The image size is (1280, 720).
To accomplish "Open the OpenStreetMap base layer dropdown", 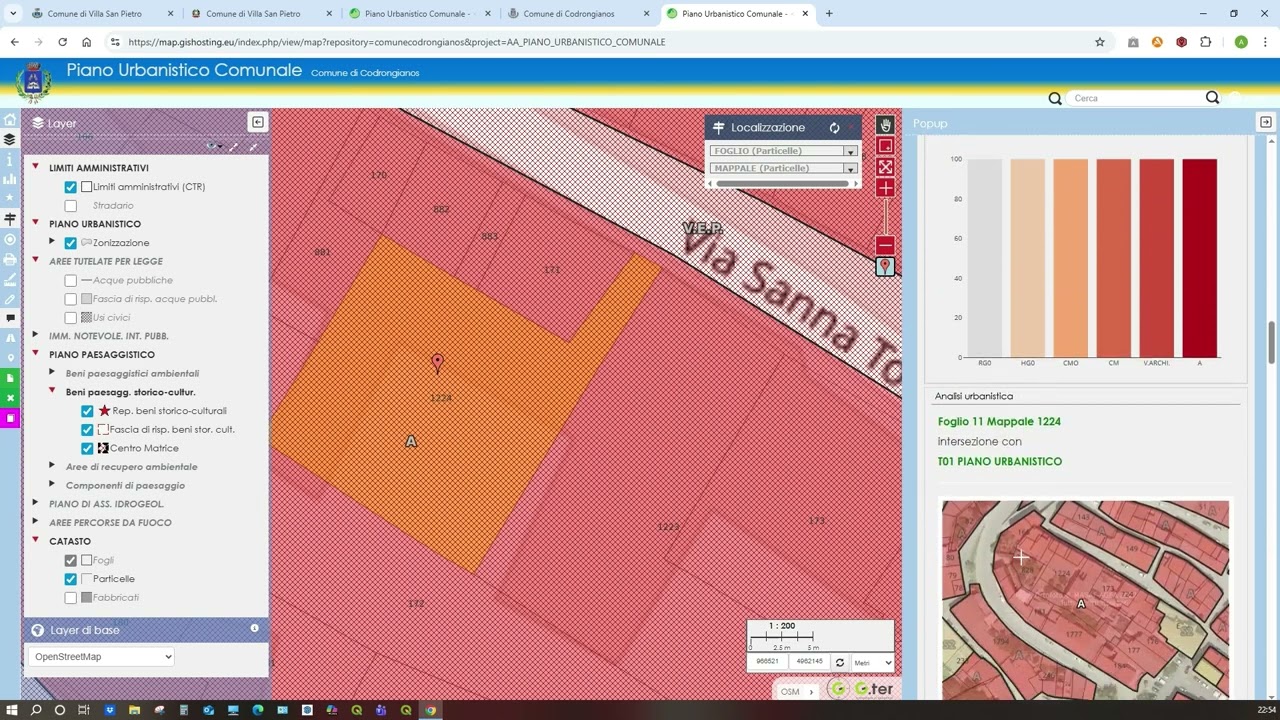I will [102, 657].
